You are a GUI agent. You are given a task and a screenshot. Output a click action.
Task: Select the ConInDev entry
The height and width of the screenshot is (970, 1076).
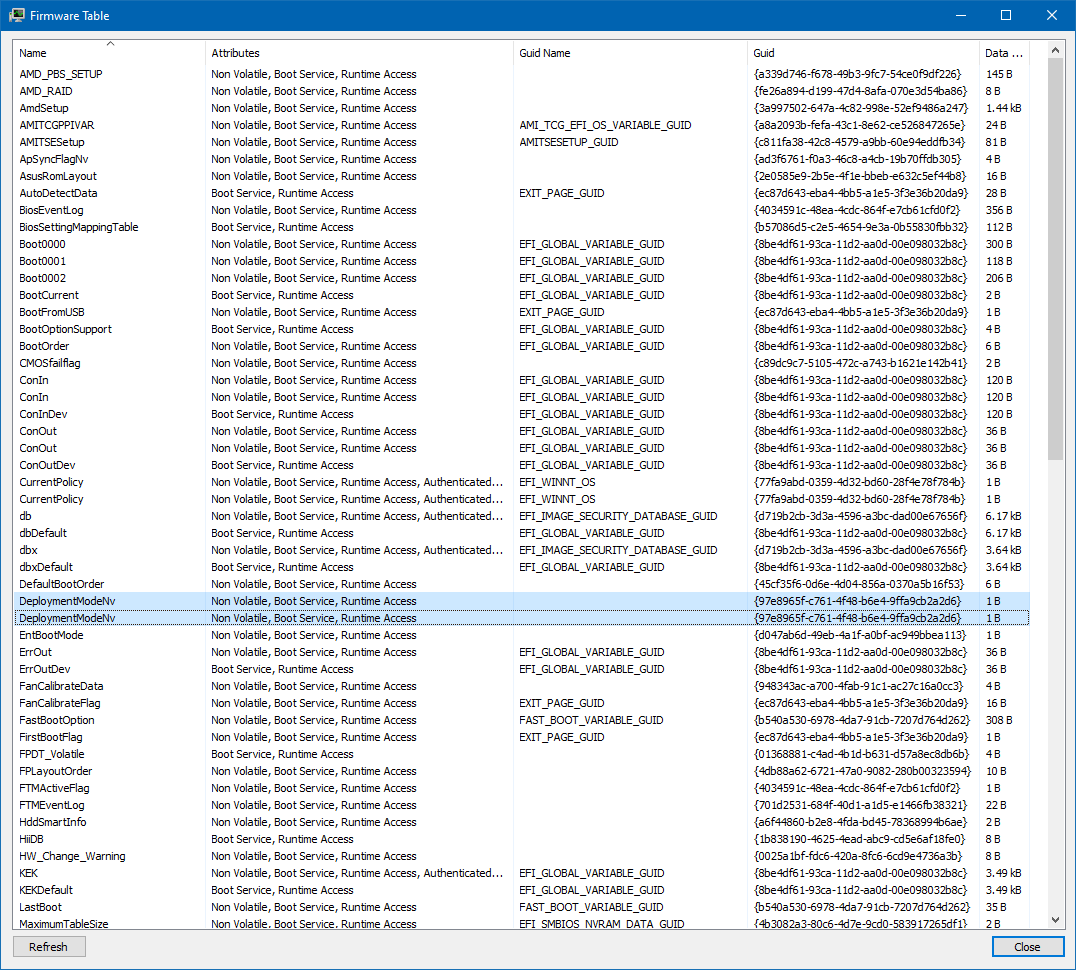(x=522, y=414)
